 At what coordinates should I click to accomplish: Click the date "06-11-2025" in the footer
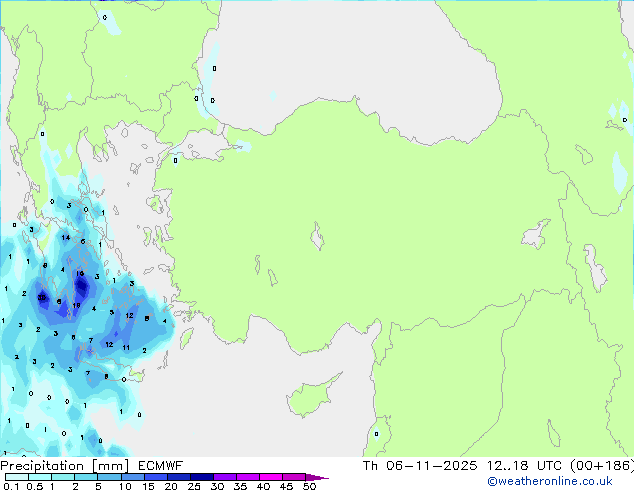click(431, 466)
